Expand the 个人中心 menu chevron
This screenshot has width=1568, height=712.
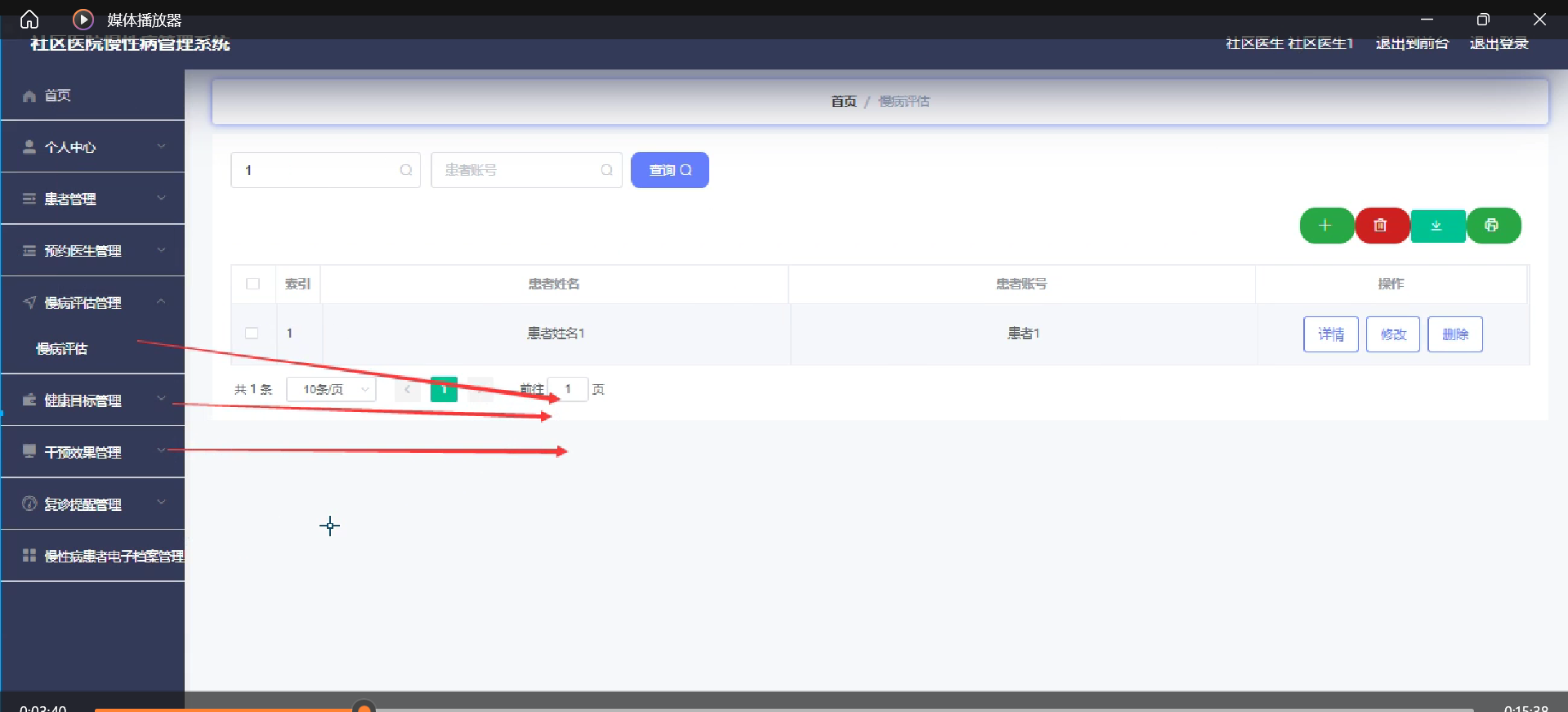coord(161,146)
